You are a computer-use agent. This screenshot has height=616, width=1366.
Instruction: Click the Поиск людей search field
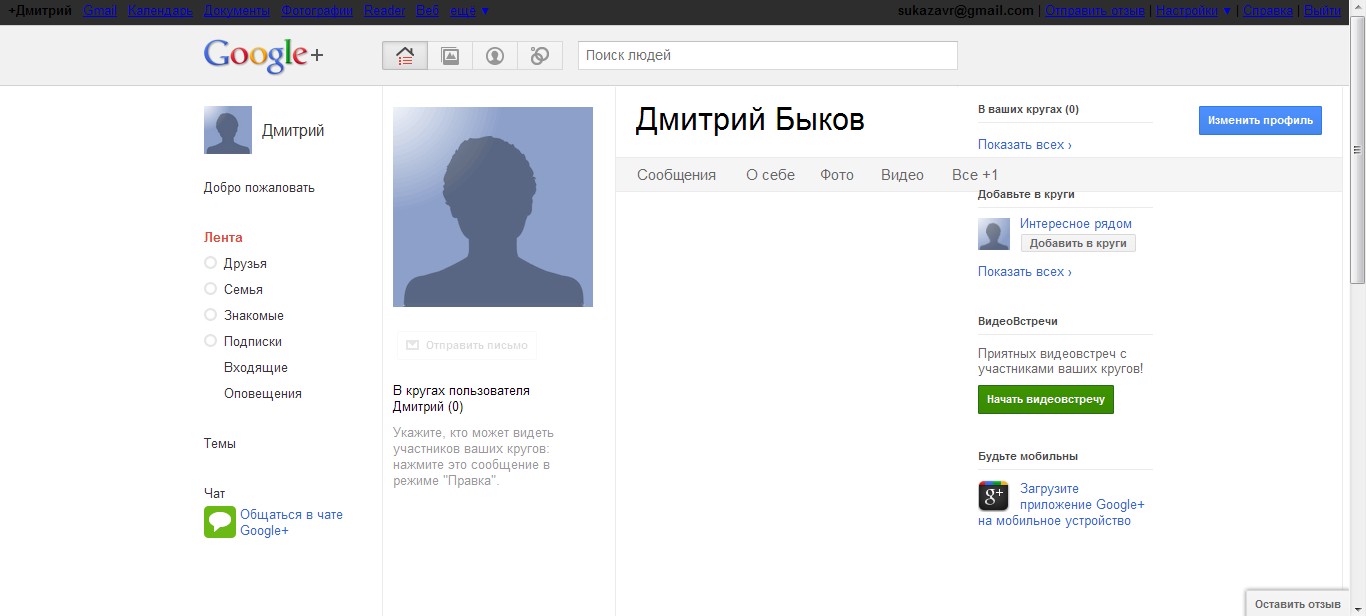click(x=768, y=55)
